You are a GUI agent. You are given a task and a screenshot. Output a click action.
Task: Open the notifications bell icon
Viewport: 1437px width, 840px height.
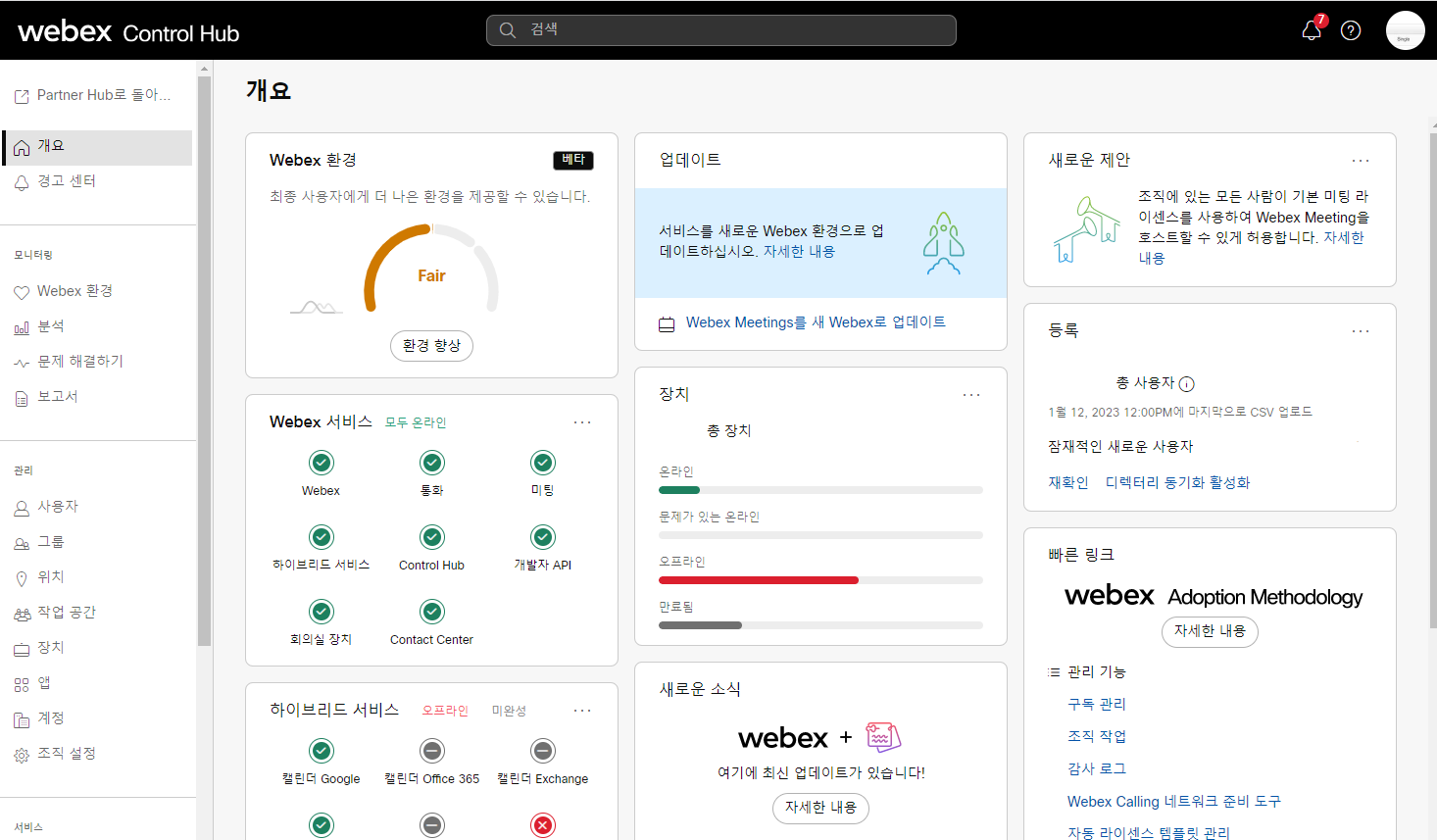1312,30
